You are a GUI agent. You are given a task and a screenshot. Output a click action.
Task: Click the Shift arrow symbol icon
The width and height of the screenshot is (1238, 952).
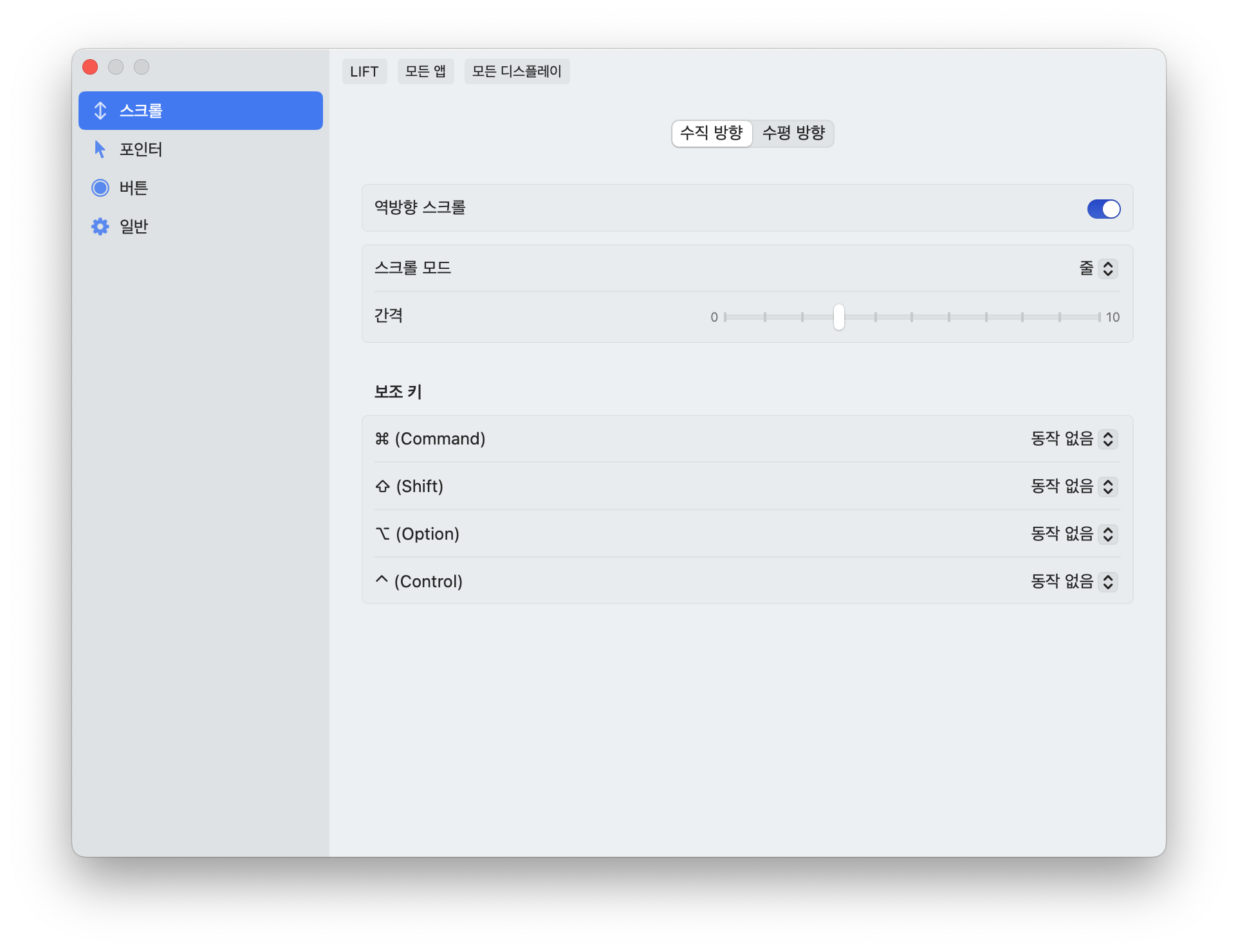click(383, 486)
